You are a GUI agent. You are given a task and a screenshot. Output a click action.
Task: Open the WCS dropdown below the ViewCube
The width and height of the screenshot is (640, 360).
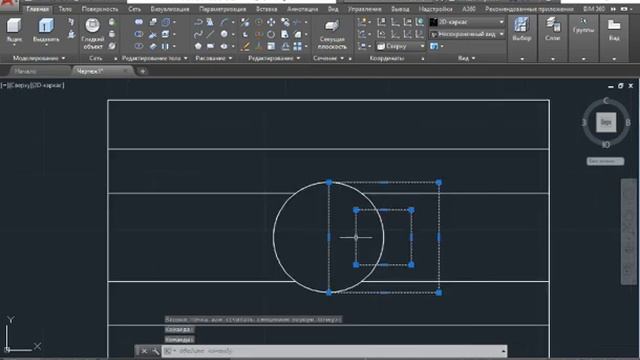(x=605, y=161)
